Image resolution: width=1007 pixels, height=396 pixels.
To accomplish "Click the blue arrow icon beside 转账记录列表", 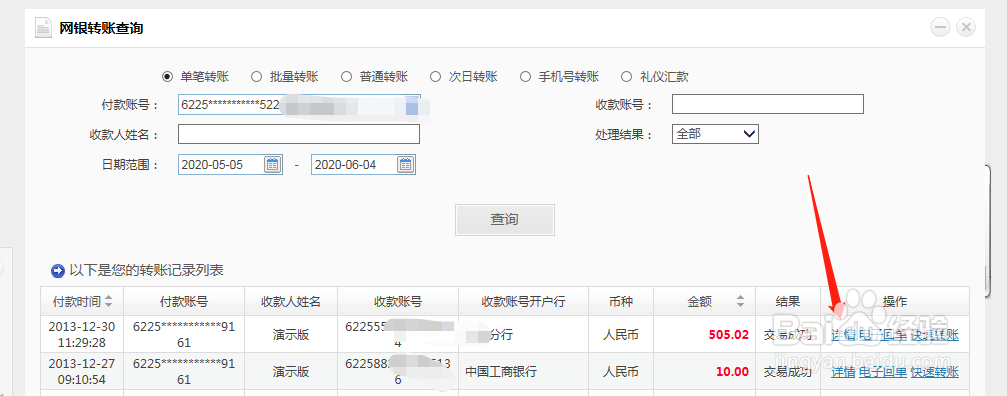I will (x=58, y=271).
